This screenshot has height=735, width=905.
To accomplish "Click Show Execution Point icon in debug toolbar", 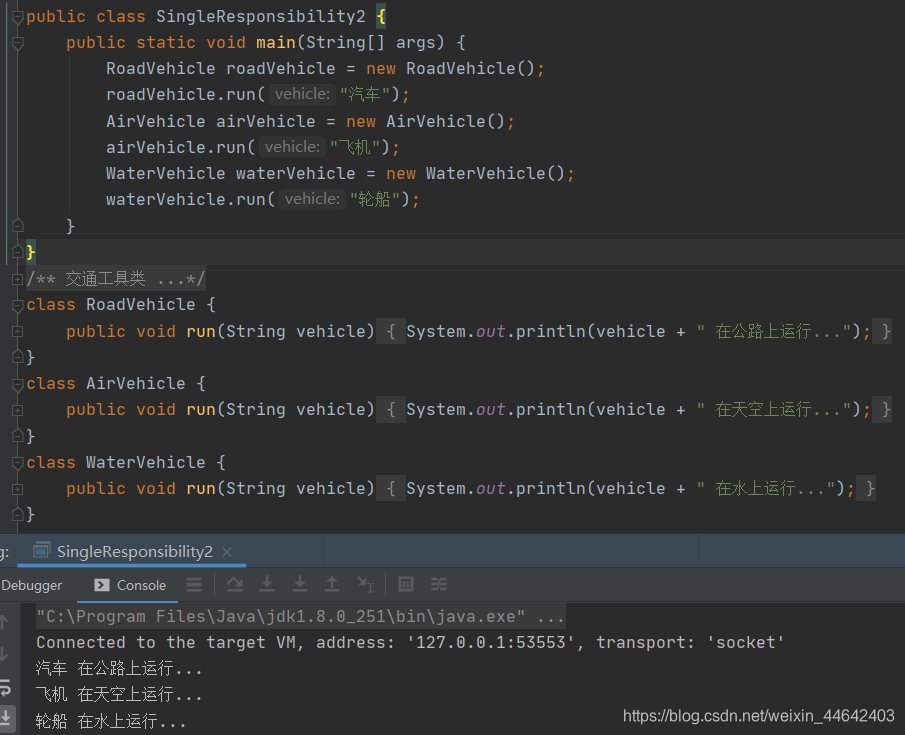I will 194,585.
